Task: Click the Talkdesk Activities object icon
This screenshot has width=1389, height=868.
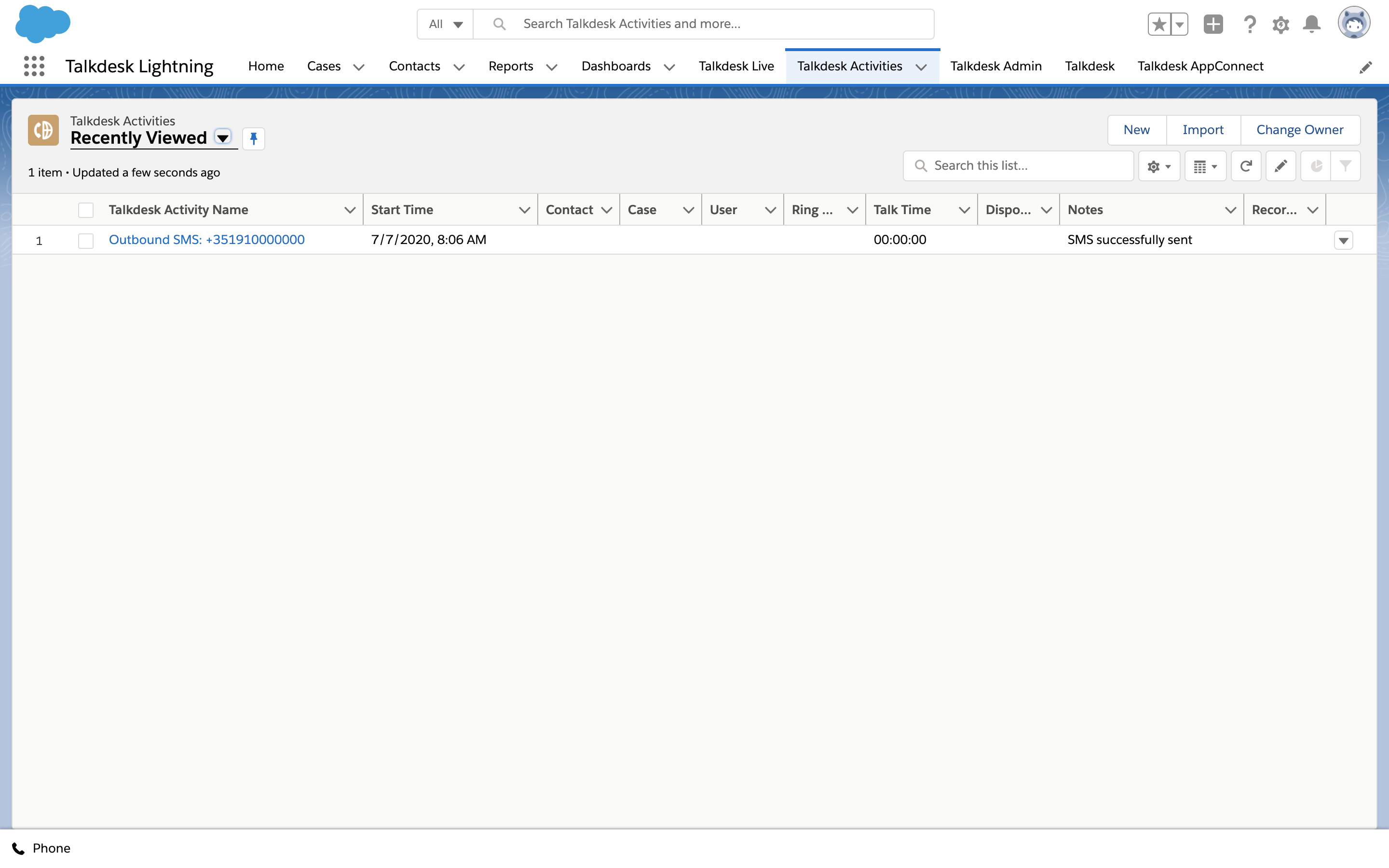Action: 43,130
